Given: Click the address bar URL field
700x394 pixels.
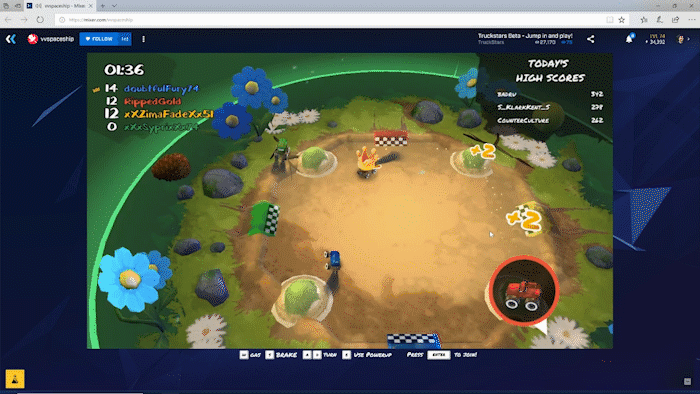Looking at the screenshot, I should pyautogui.click(x=330, y=20).
